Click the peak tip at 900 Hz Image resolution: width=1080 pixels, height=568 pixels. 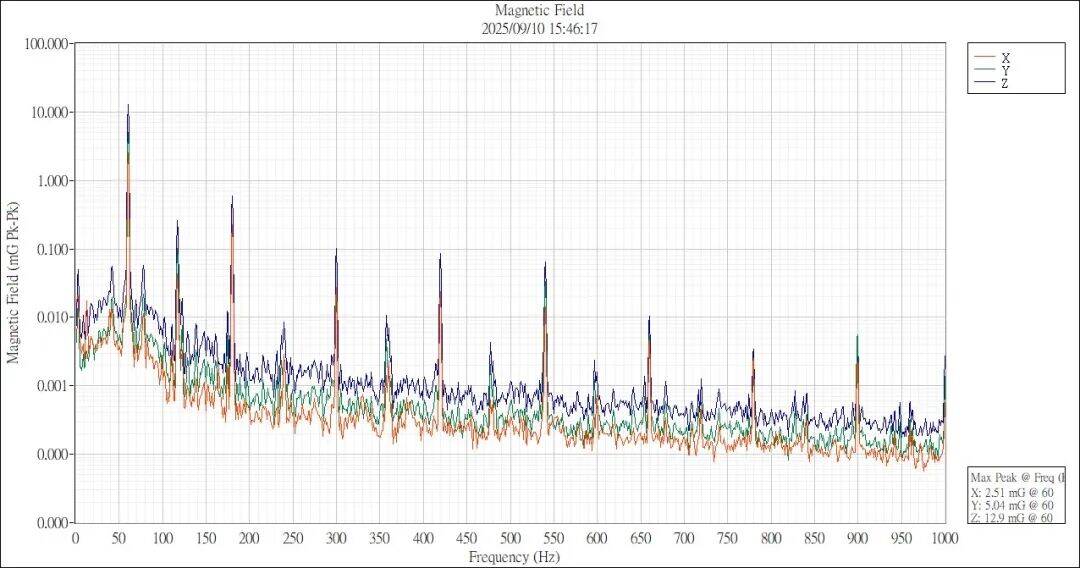tap(857, 336)
